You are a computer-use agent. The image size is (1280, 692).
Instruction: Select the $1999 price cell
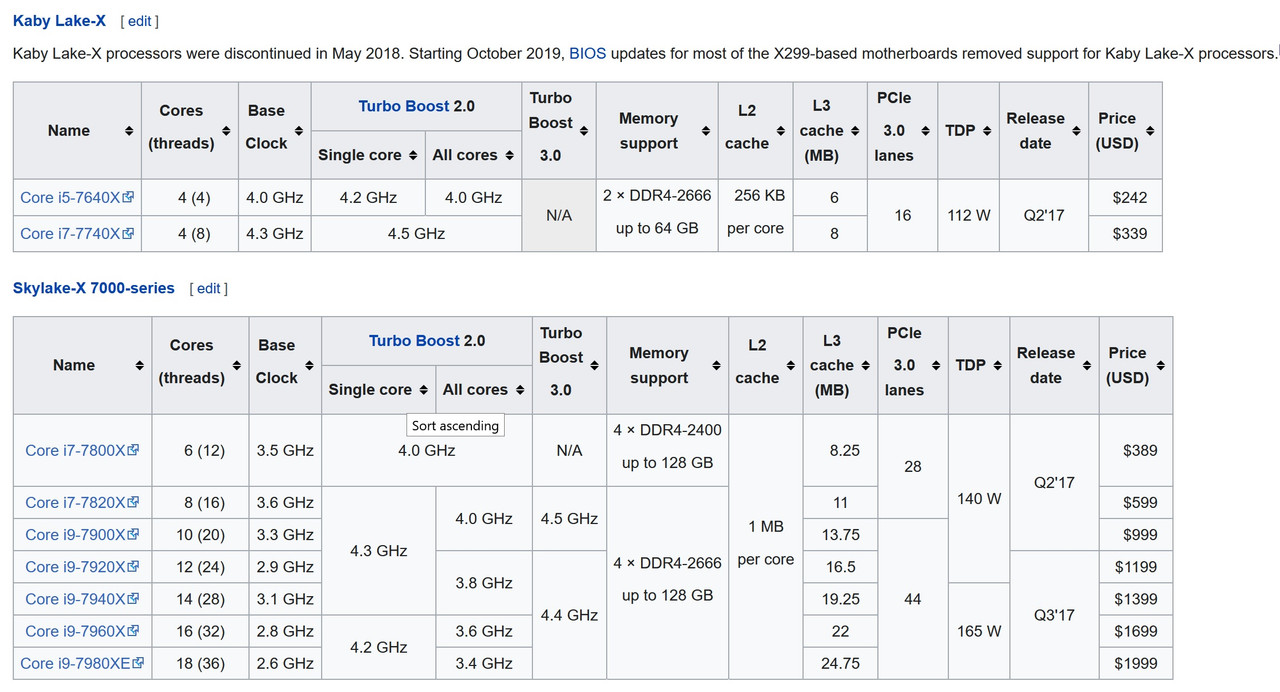1136,663
